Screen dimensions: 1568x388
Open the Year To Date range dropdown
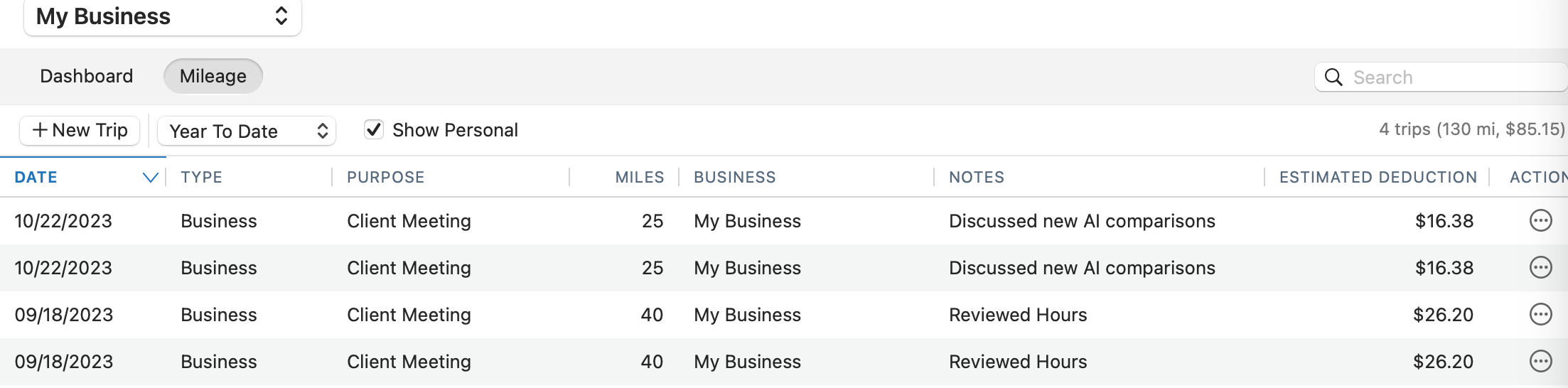246,131
